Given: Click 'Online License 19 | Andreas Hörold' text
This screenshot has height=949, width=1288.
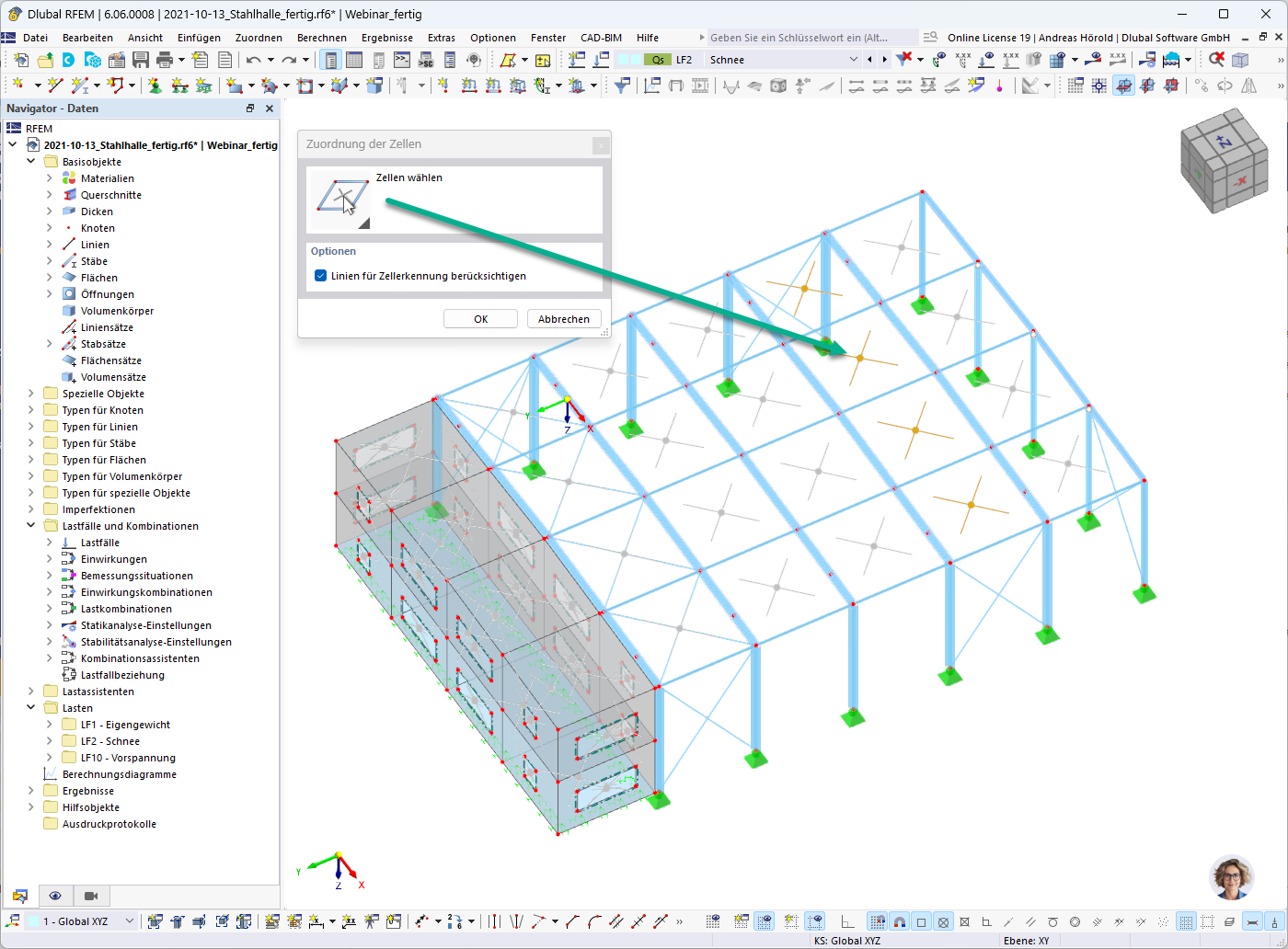Looking at the screenshot, I should (1032, 38).
